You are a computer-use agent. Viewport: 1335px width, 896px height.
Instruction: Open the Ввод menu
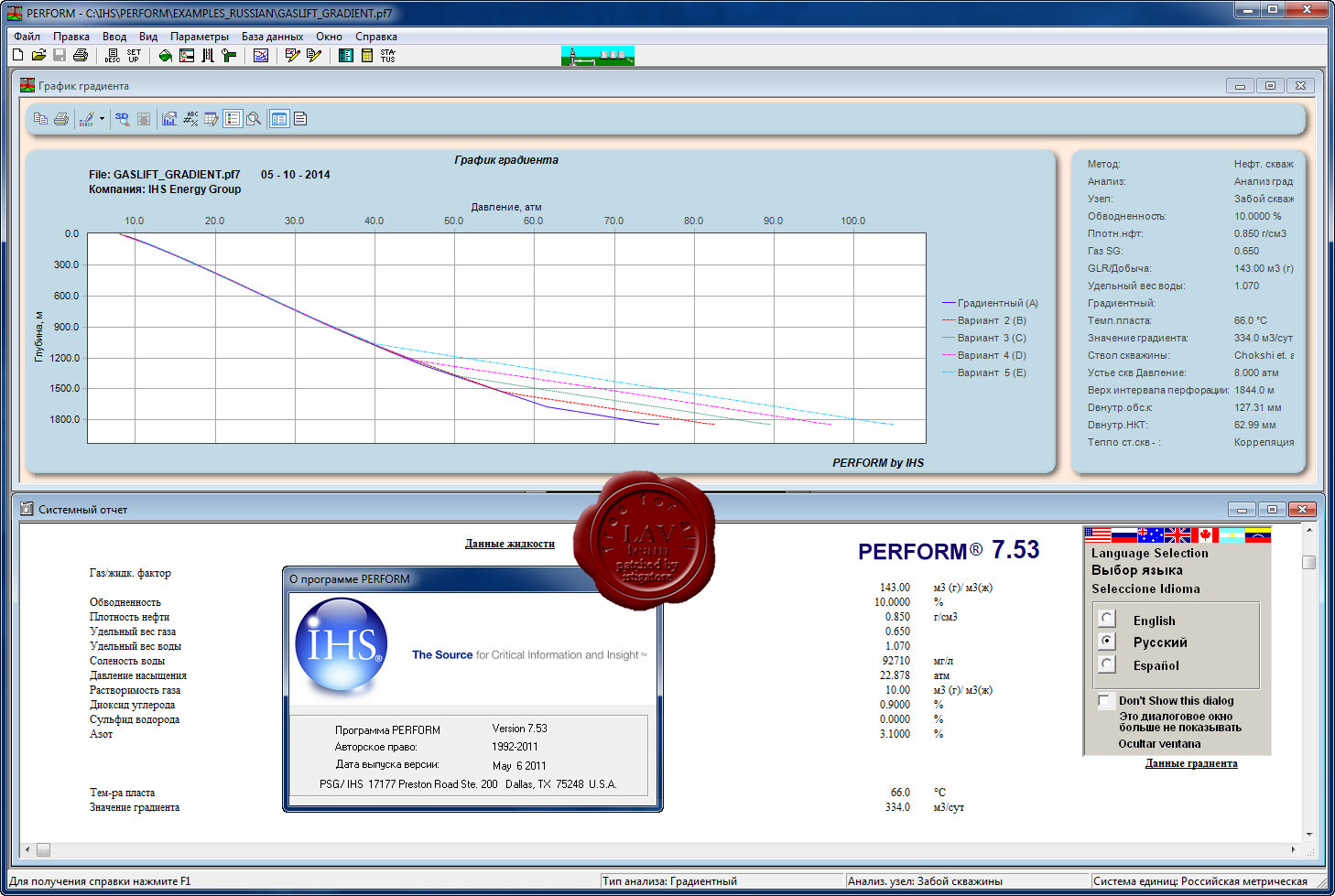[114, 37]
